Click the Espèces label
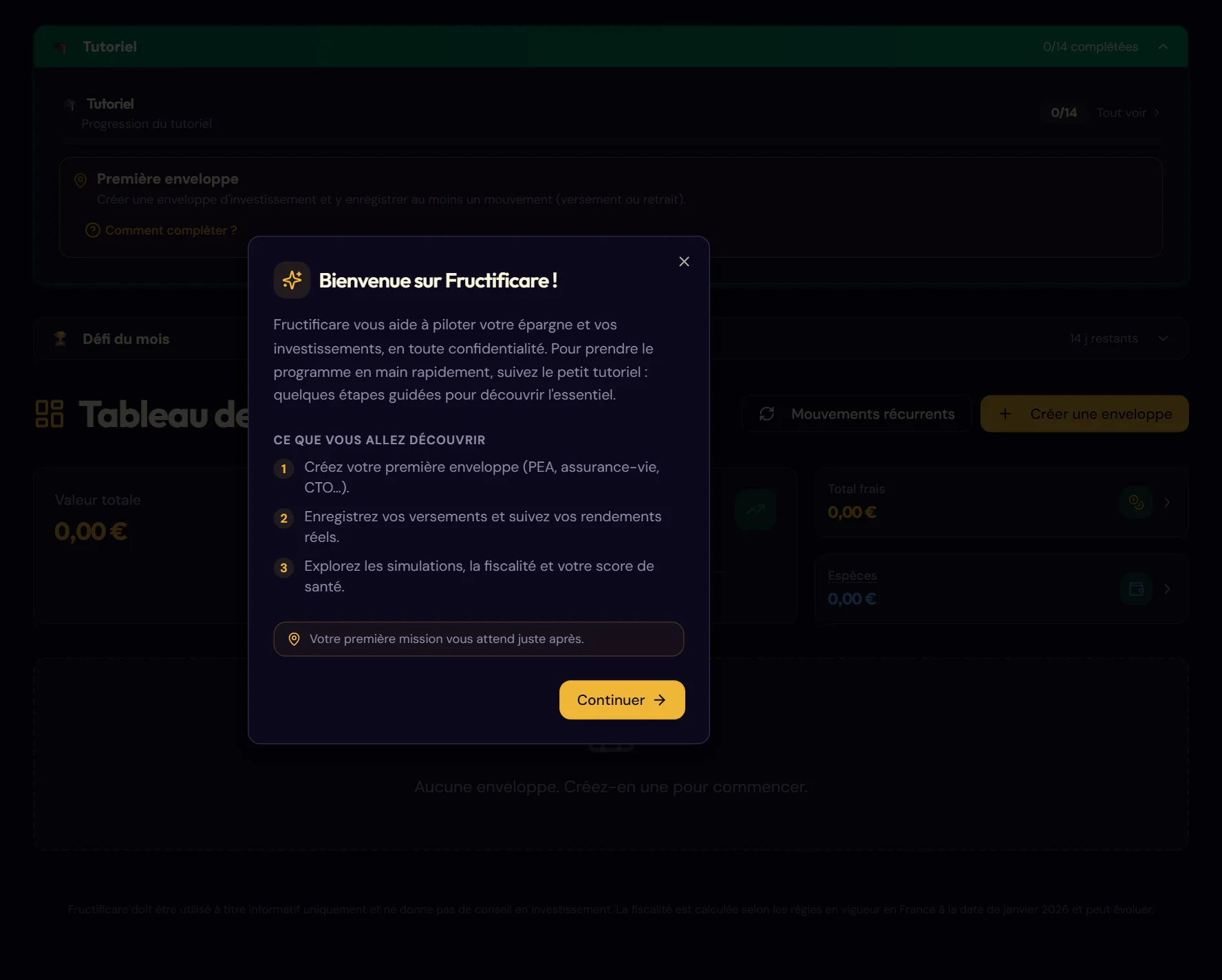Image resolution: width=1222 pixels, height=980 pixels. click(x=853, y=576)
